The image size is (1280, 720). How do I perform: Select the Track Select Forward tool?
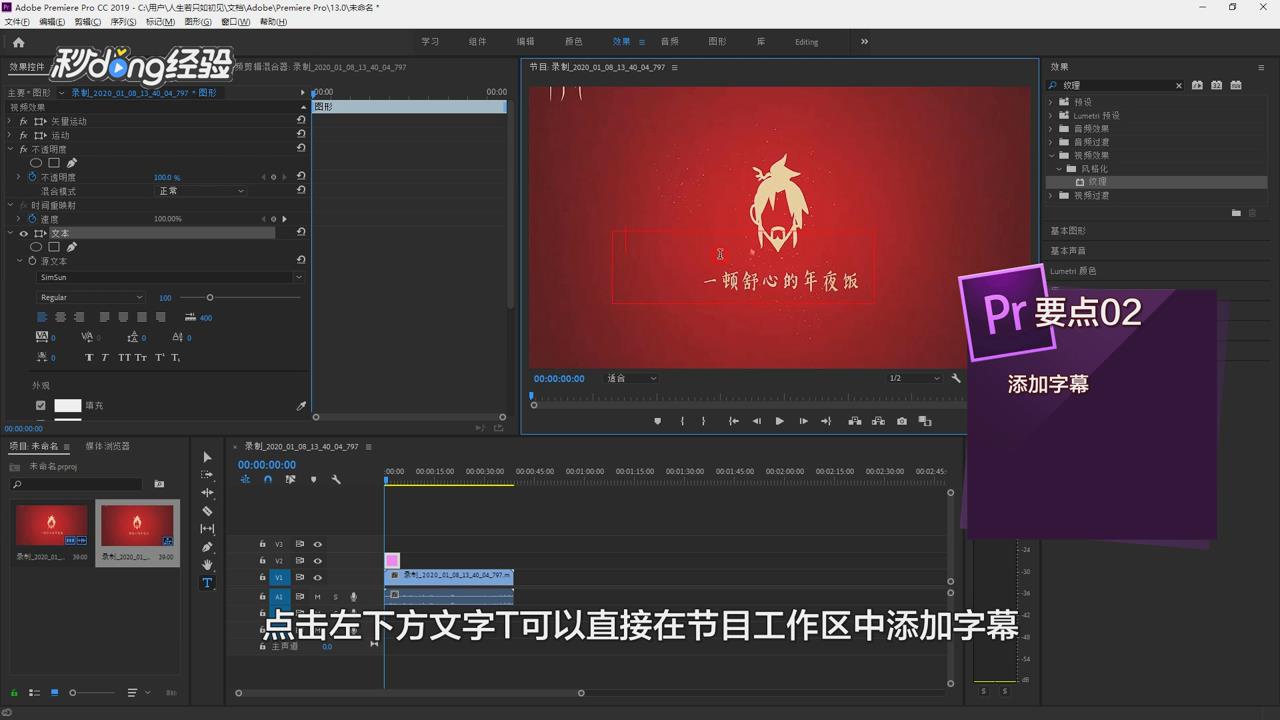(207, 475)
